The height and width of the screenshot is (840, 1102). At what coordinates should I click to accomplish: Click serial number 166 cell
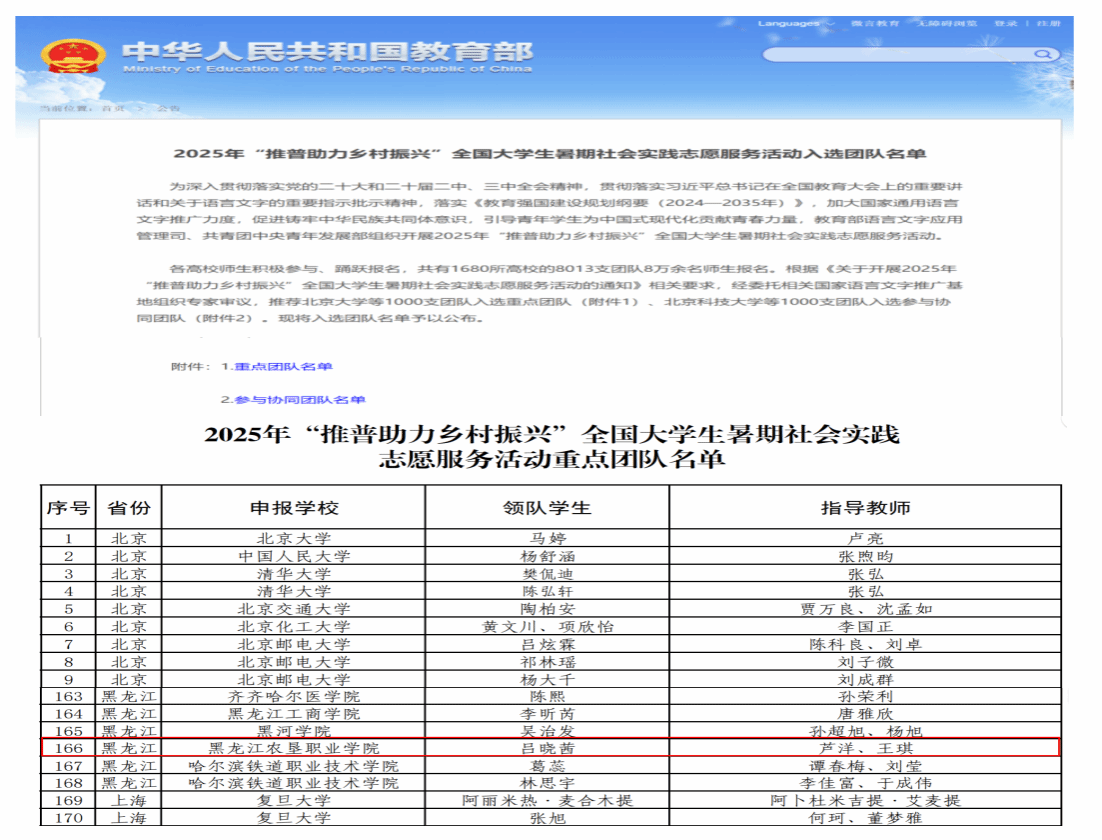tap(68, 748)
